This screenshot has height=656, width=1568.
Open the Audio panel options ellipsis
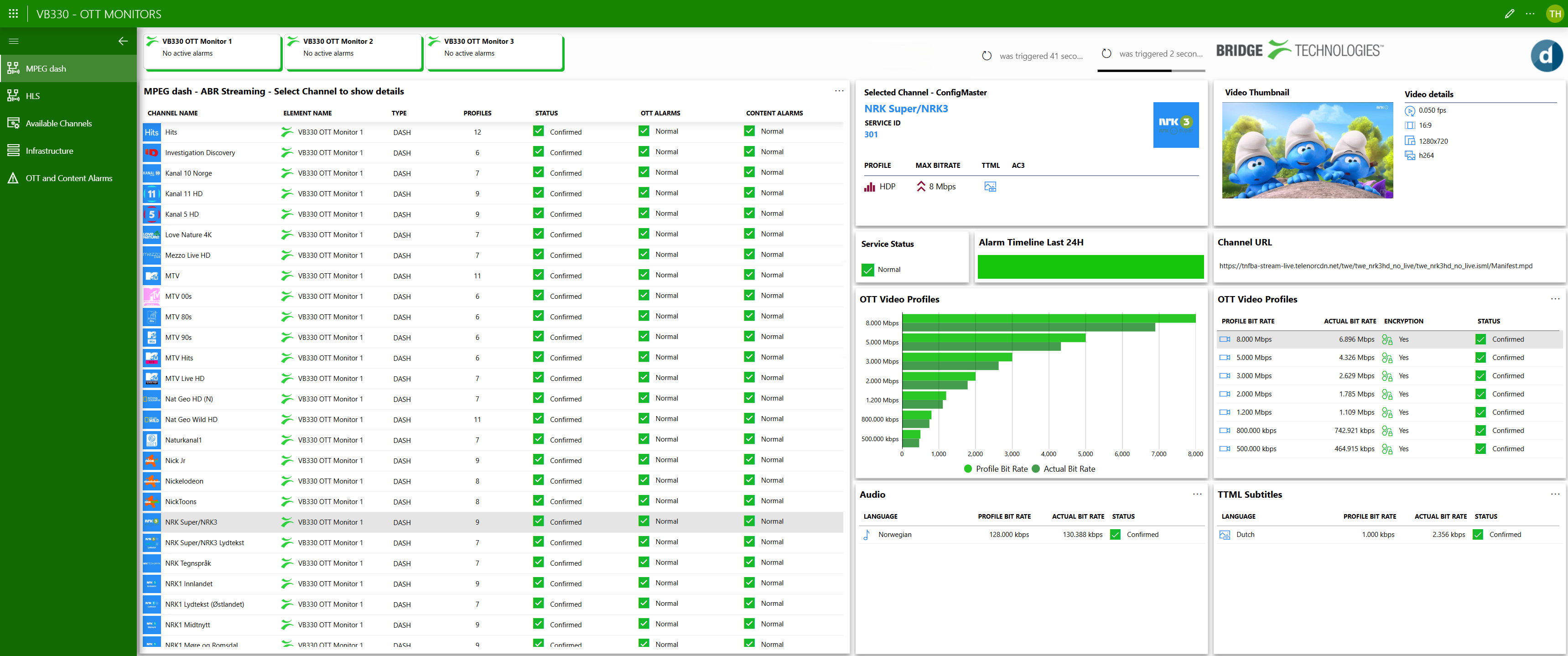pyautogui.click(x=1197, y=495)
